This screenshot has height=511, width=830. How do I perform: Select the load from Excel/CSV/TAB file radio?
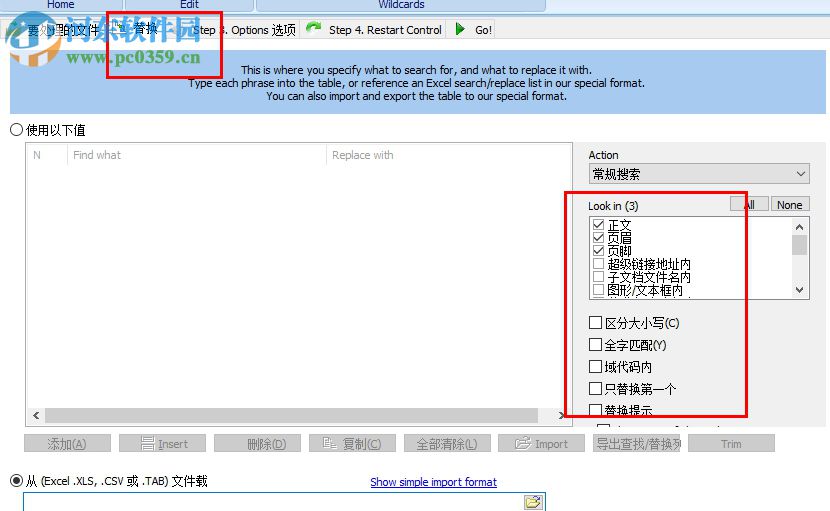point(16,480)
